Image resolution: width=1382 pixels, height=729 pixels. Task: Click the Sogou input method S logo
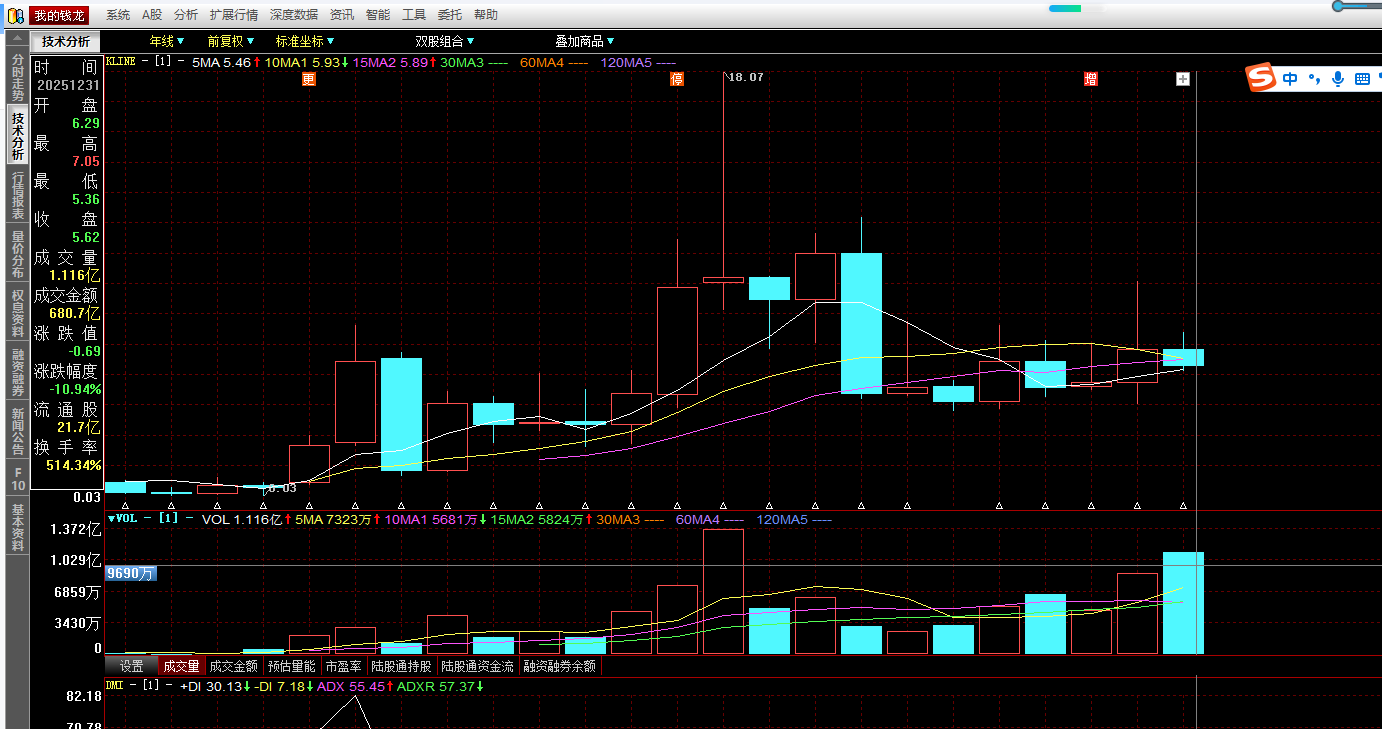1263,79
